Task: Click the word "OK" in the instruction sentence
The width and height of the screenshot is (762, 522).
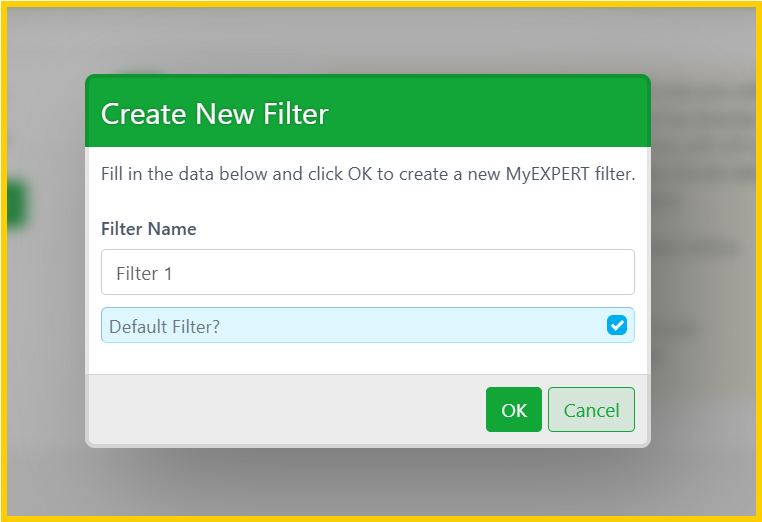Action: pos(359,174)
